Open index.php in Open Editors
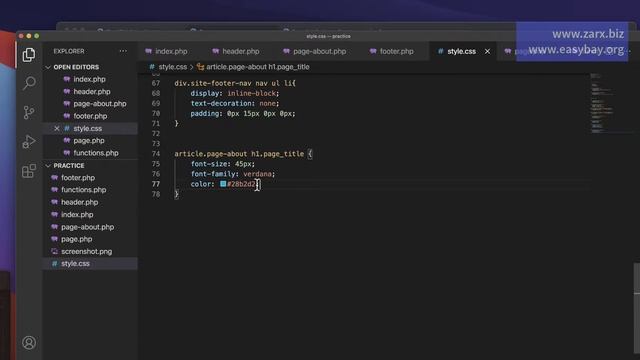Screen dimensions: 640x360 point(89,79)
